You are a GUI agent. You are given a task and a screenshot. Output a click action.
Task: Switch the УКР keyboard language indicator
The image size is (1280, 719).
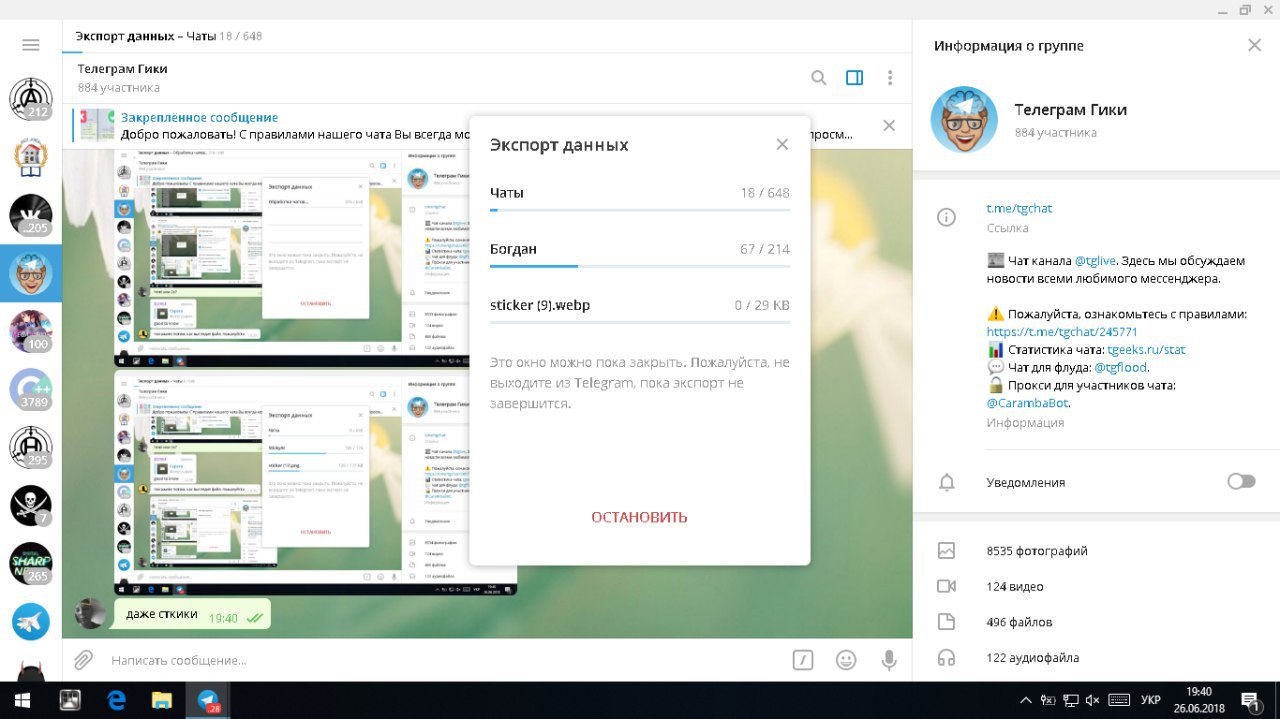[x=1150, y=700]
